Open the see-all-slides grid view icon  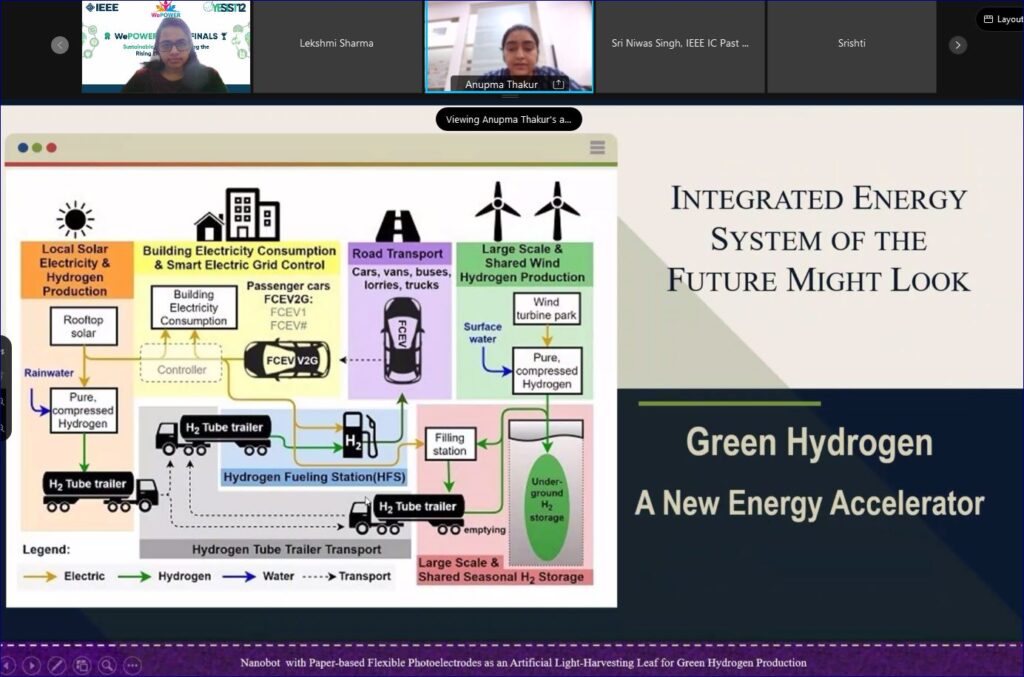click(x=82, y=665)
